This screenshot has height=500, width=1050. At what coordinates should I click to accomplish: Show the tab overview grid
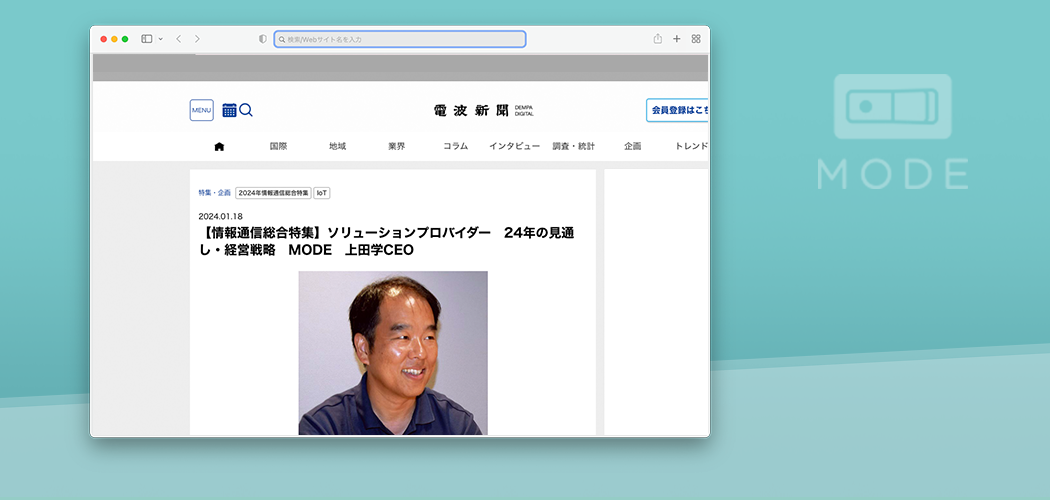pos(696,39)
